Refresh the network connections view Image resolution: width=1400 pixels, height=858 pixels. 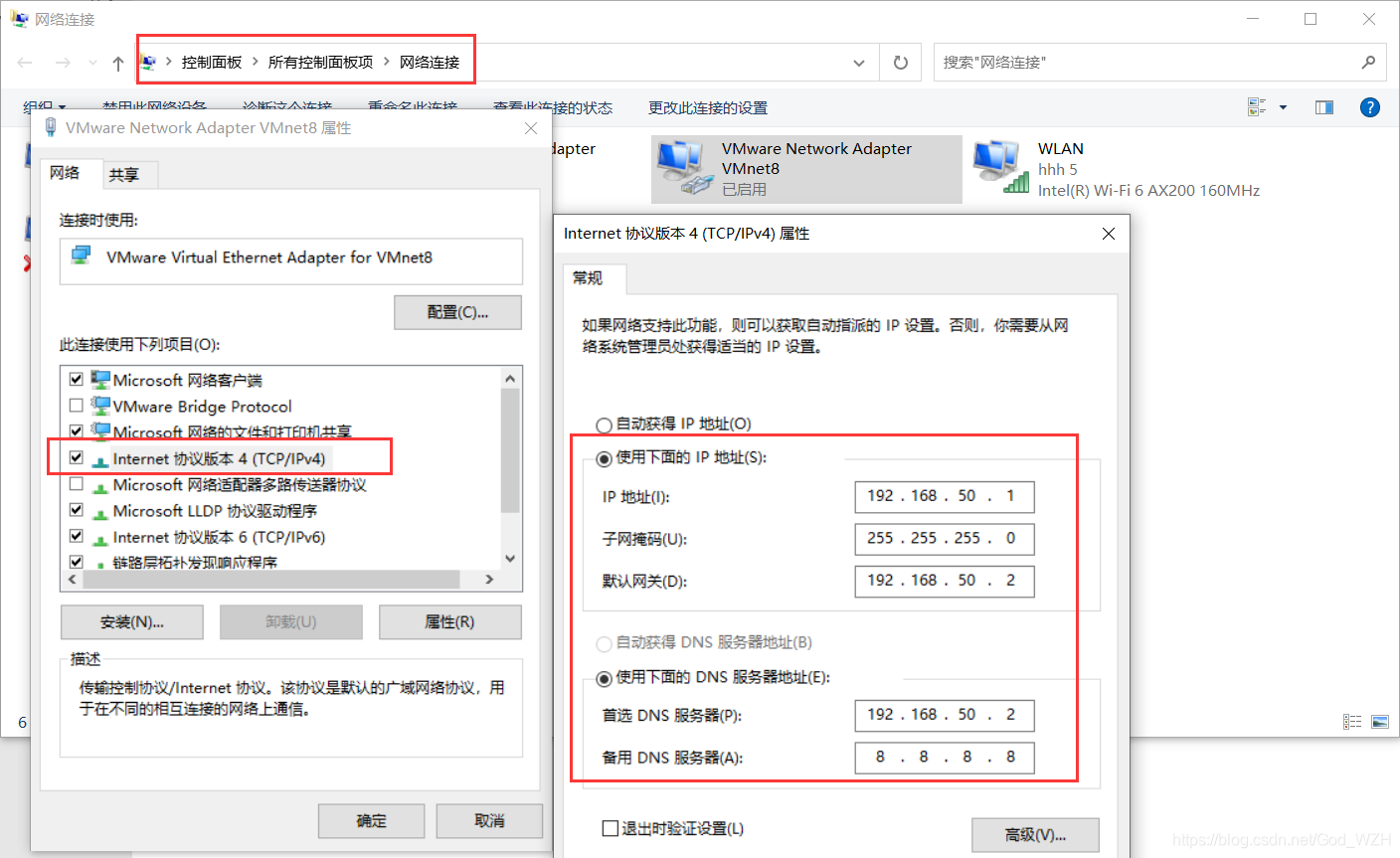900,62
